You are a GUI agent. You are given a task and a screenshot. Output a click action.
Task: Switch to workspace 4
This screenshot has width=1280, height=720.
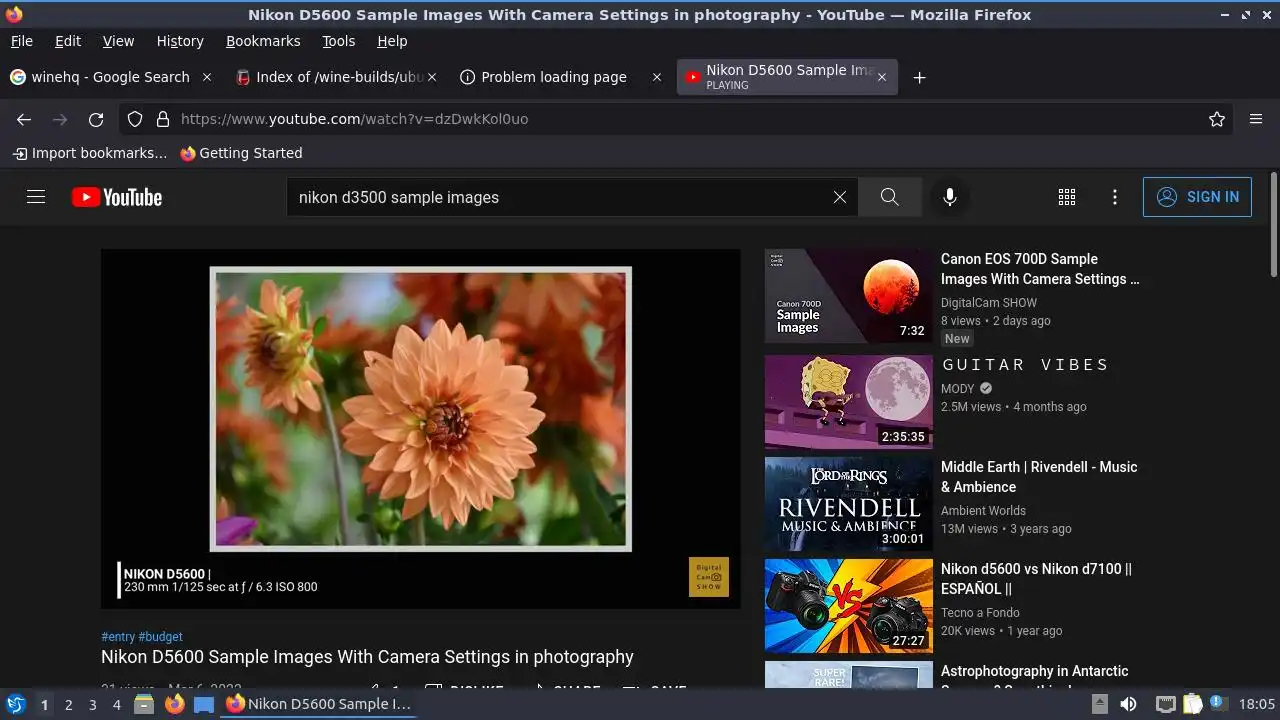[116, 704]
